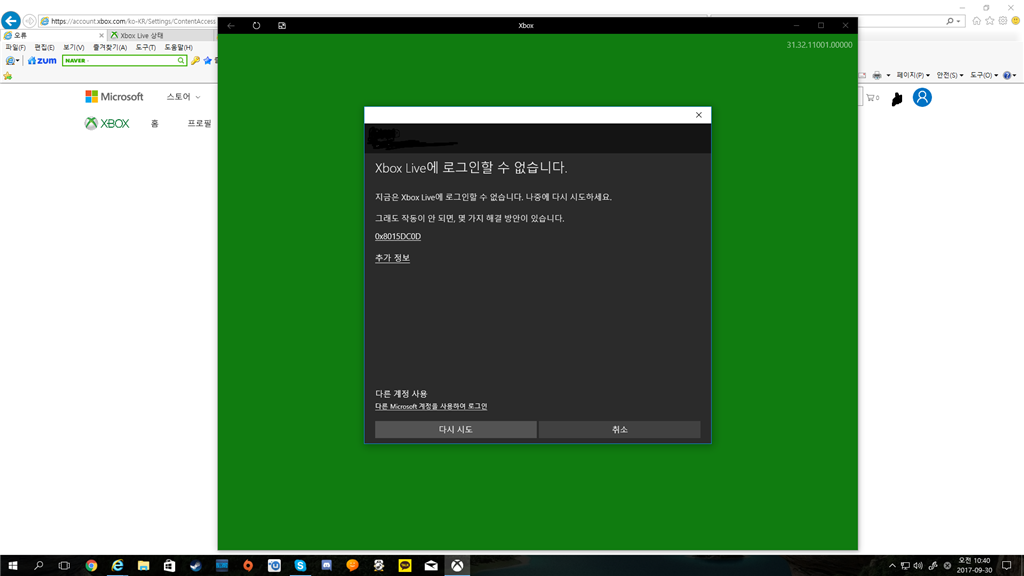Click the Xbox app icon on the taskbar

pyautogui.click(x=457, y=566)
